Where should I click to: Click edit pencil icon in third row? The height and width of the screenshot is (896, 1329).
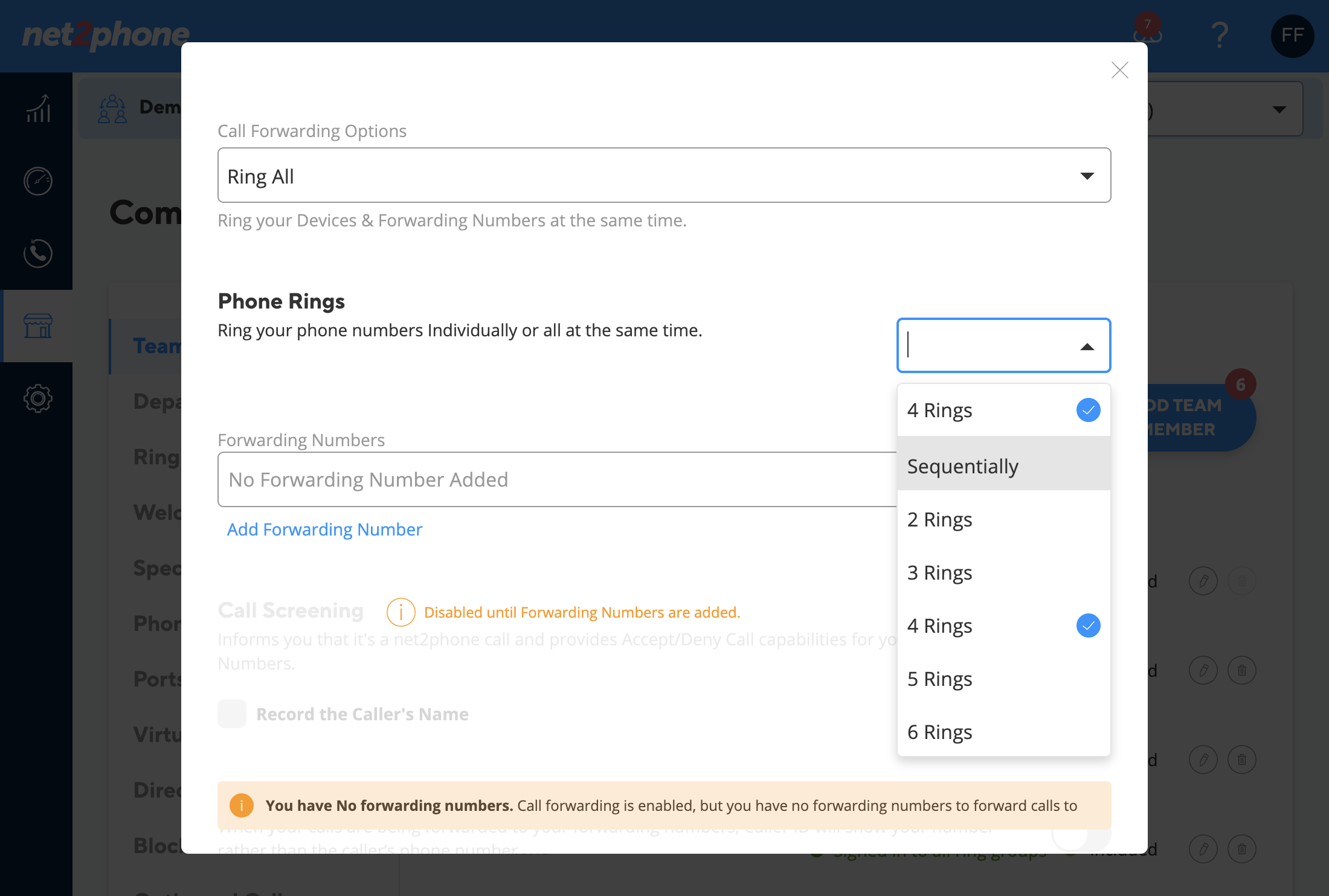coord(1203,760)
